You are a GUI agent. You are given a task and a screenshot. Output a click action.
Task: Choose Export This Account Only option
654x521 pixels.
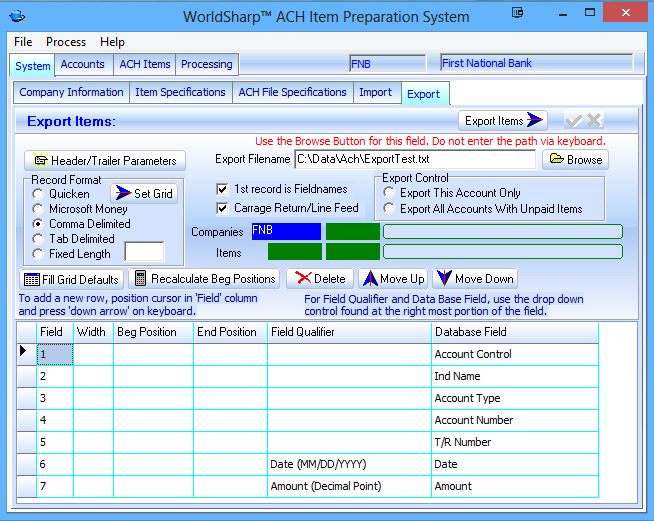pyautogui.click(x=389, y=193)
